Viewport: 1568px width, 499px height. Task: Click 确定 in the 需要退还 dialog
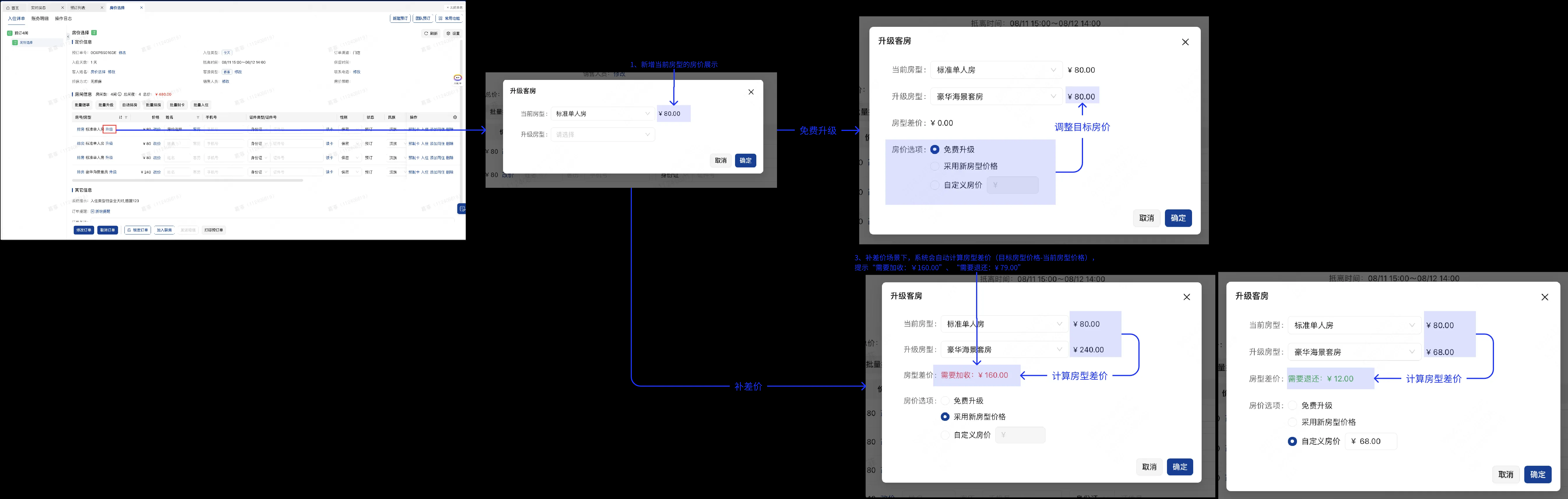pos(1538,475)
